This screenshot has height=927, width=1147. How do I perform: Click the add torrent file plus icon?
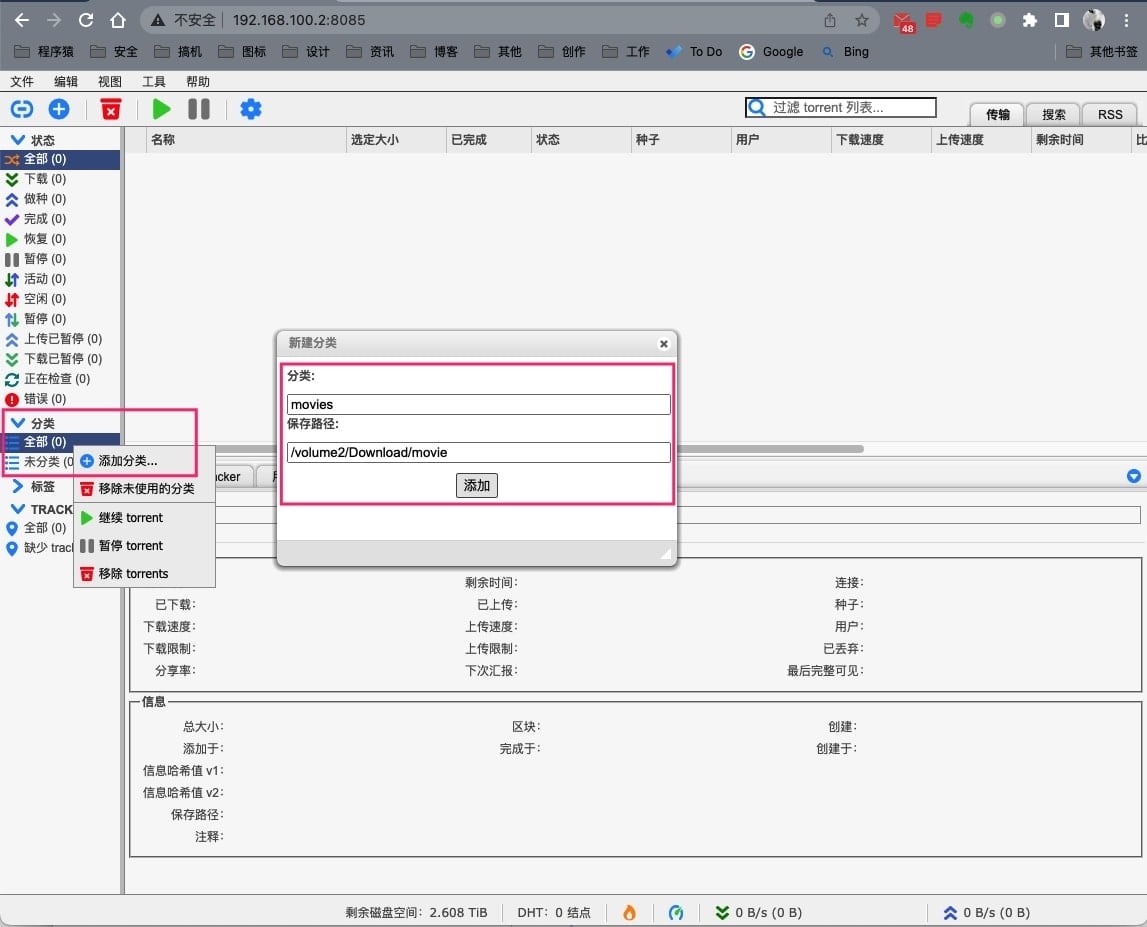point(59,110)
